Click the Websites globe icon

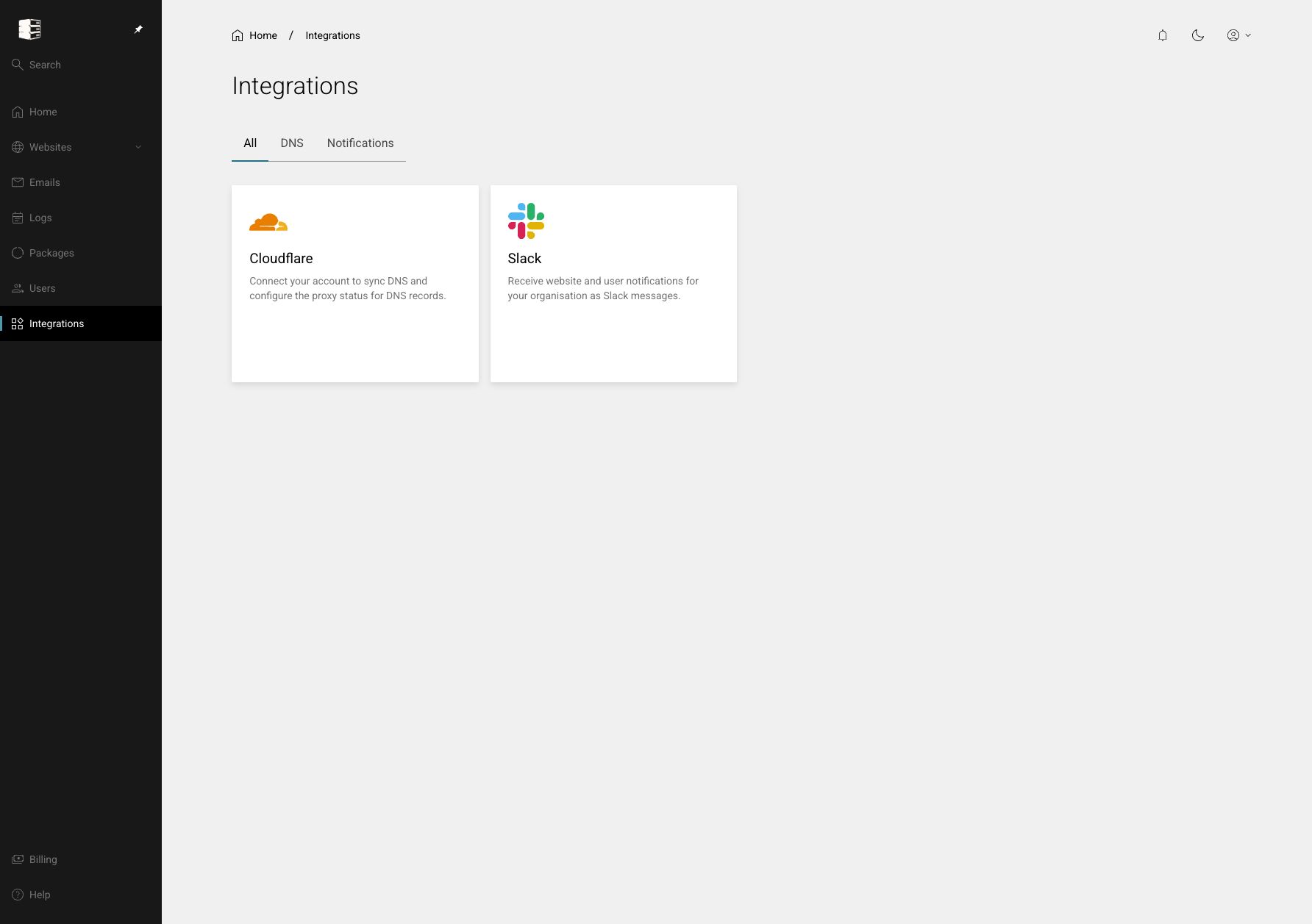(x=18, y=147)
